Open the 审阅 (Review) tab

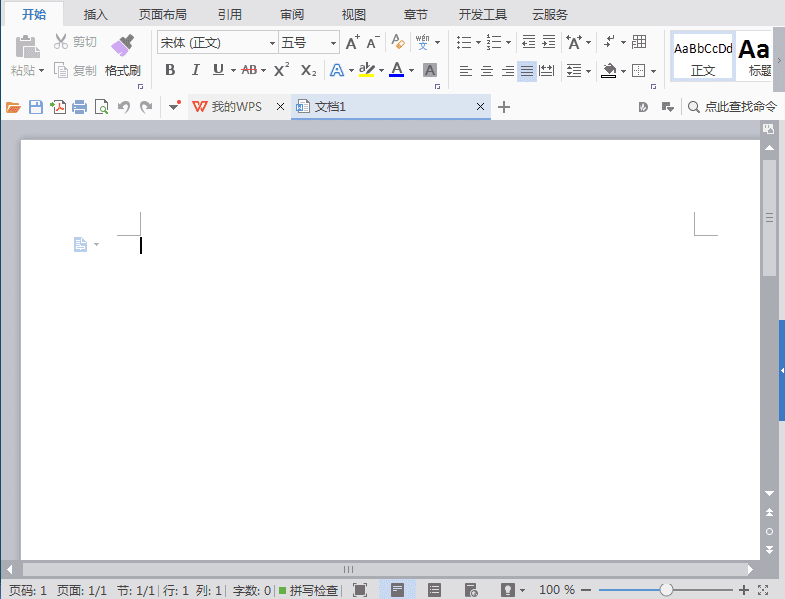tap(292, 15)
